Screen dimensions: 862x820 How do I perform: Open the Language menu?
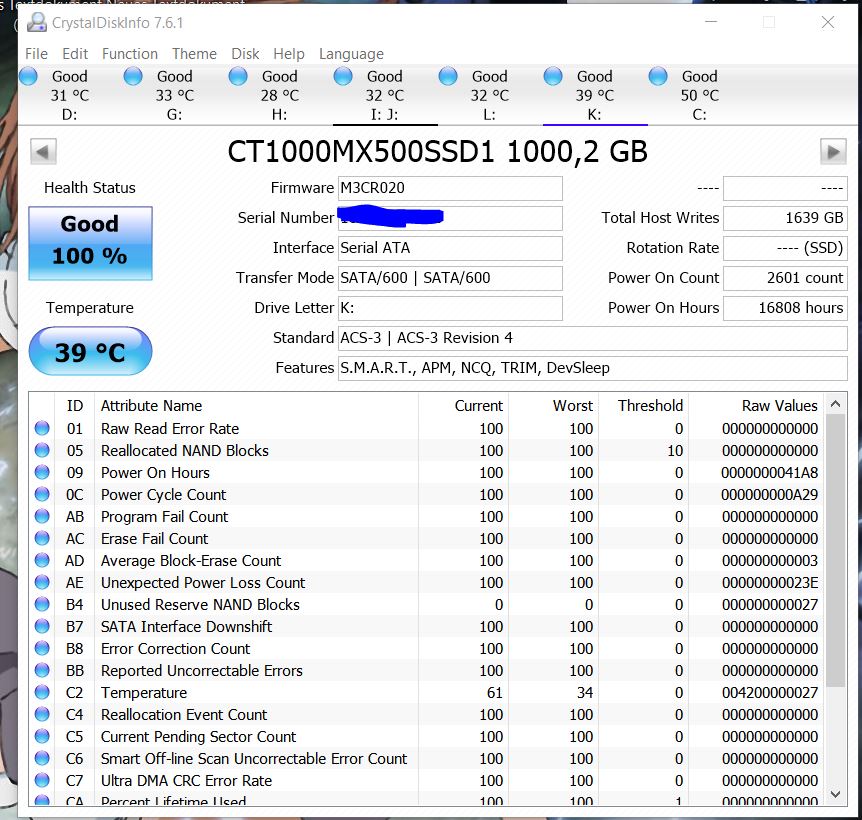tap(351, 54)
